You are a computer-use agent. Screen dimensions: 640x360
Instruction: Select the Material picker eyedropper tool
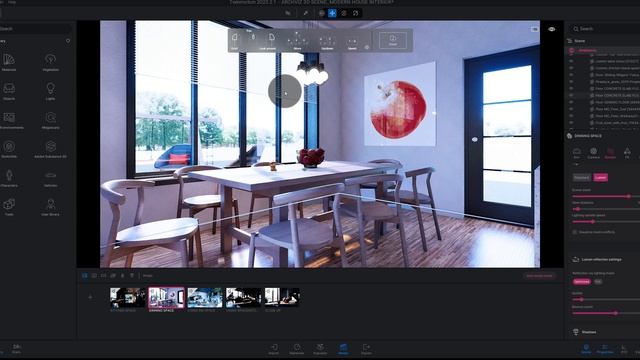pyautogui.click(x=305, y=13)
